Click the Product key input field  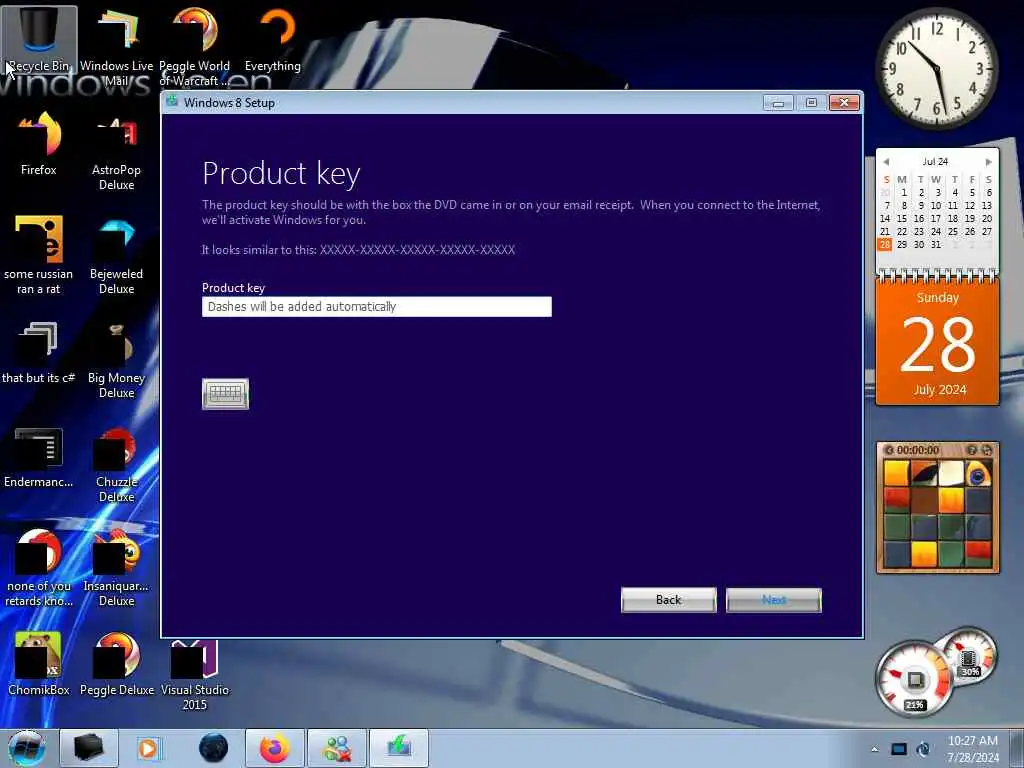[x=377, y=306]
